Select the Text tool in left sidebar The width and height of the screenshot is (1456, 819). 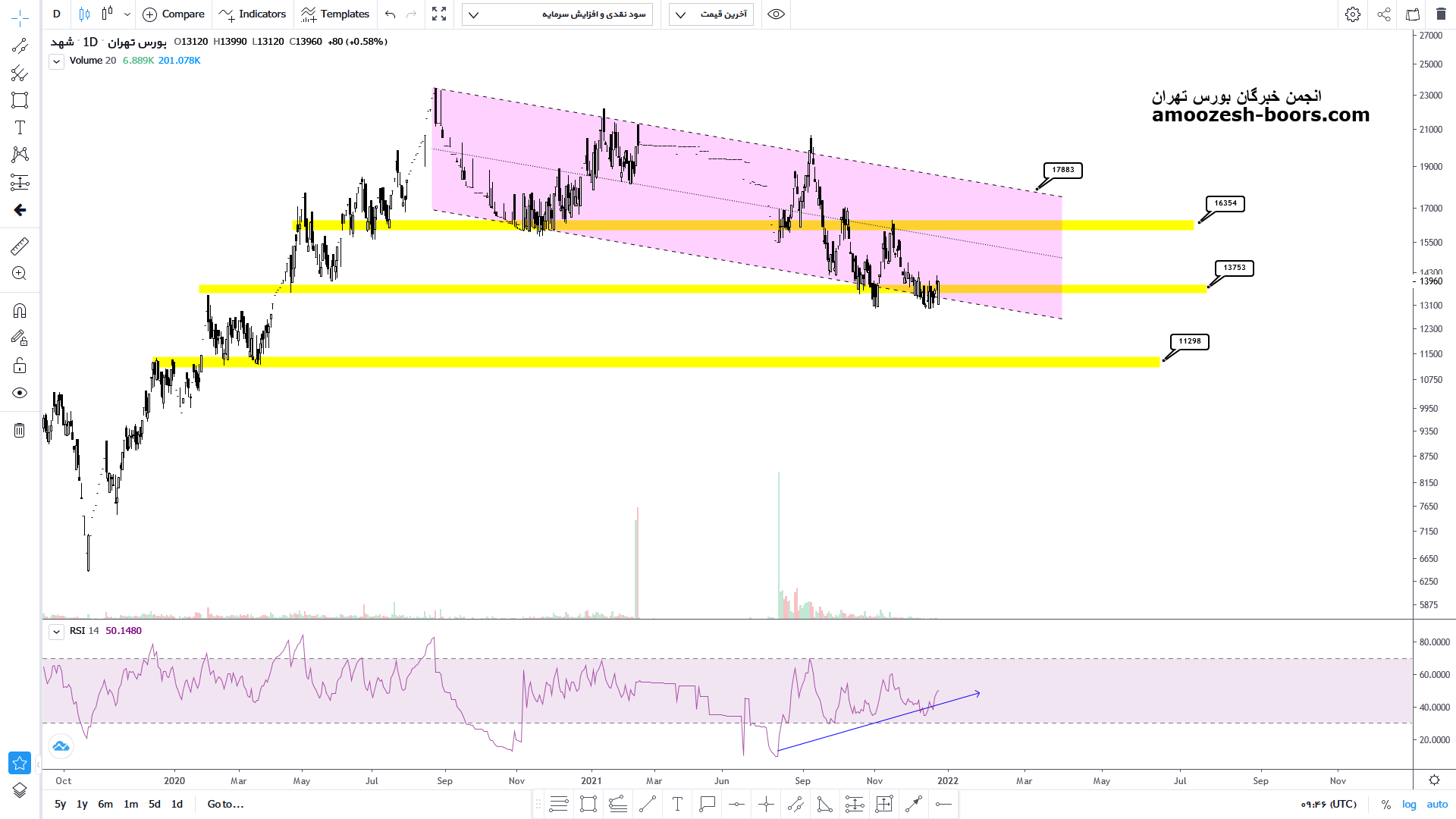(20, 127)
